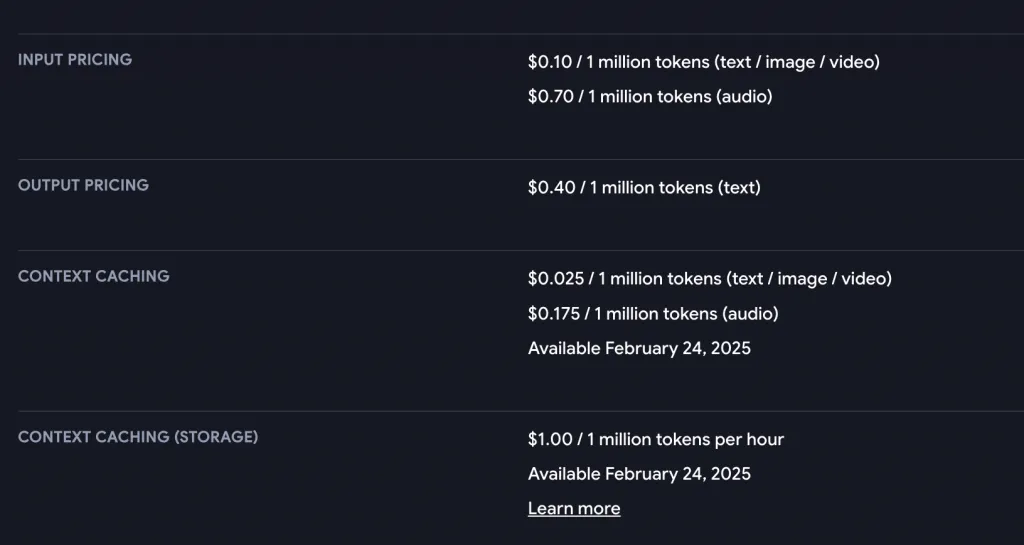Select the $0.175 audio caching price line
This screenshot has width=1024, height=545.
pyautogui.click(x=653, y=314)
